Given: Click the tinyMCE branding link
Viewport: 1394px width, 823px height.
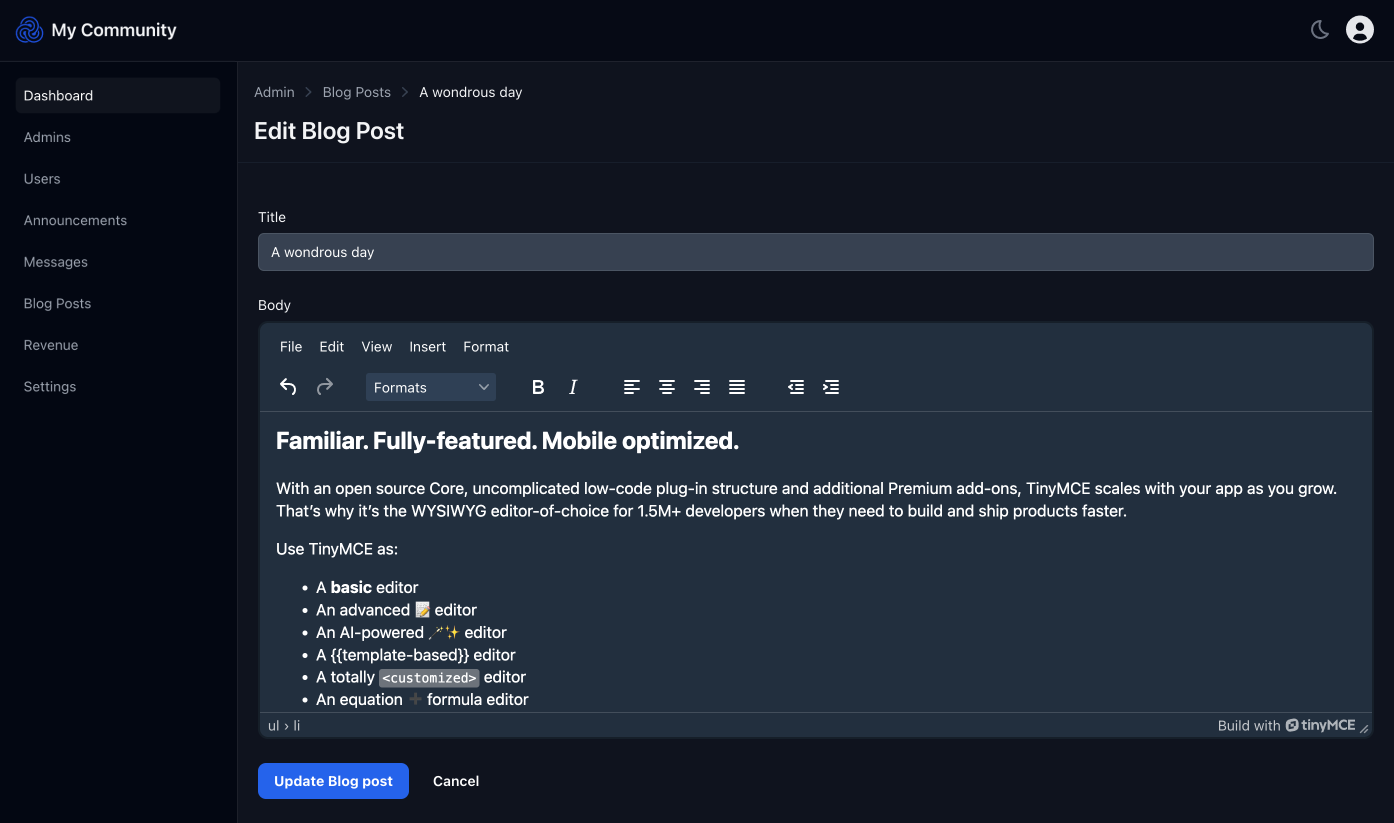Looking at the screenshot, I should pos(1320,725).
